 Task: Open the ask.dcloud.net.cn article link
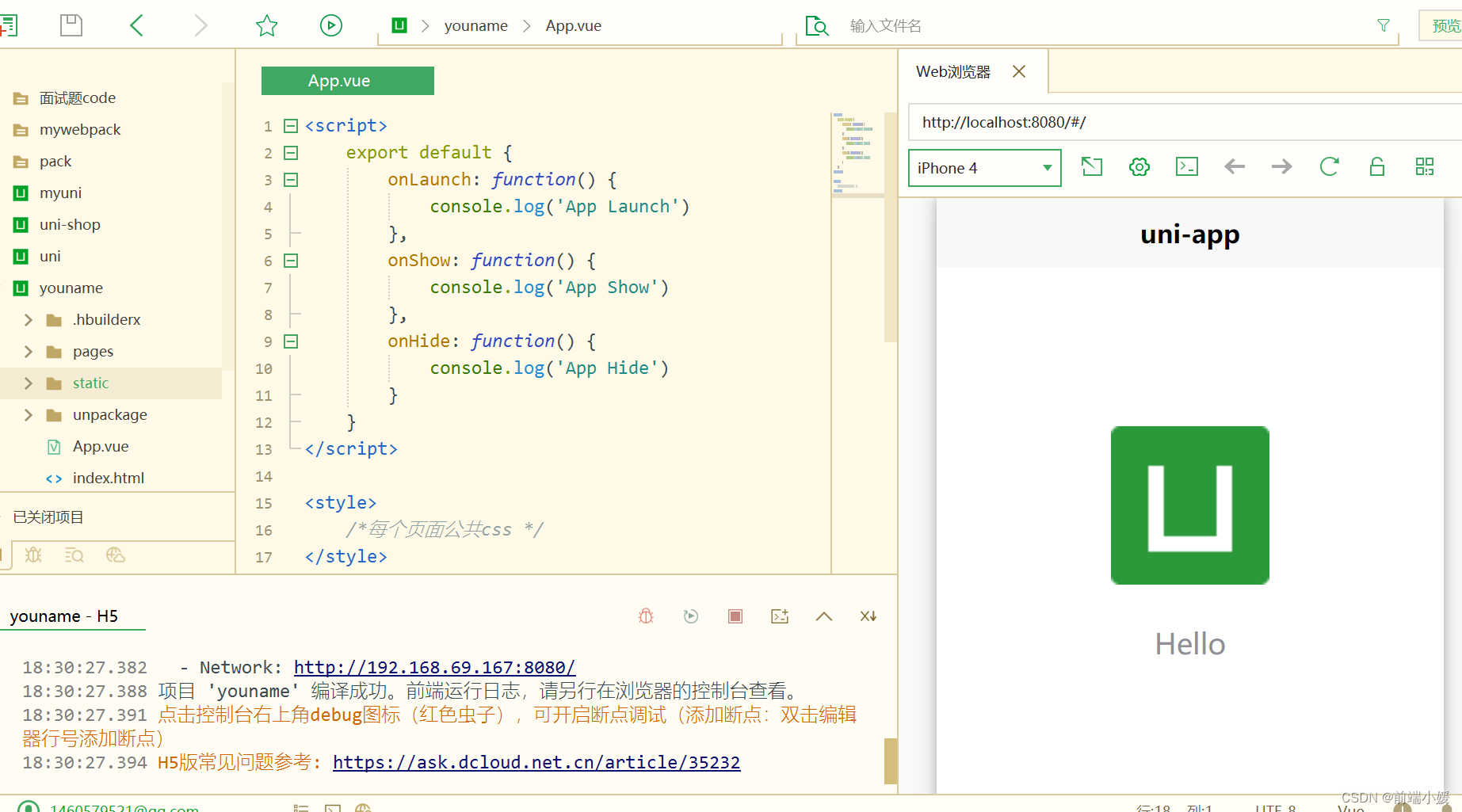tap(536, 763)
